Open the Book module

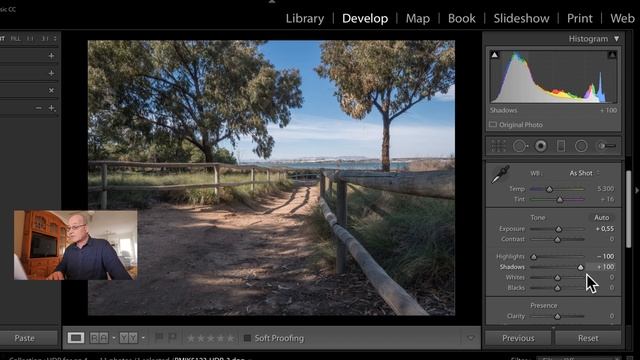(x=462, y=18)
